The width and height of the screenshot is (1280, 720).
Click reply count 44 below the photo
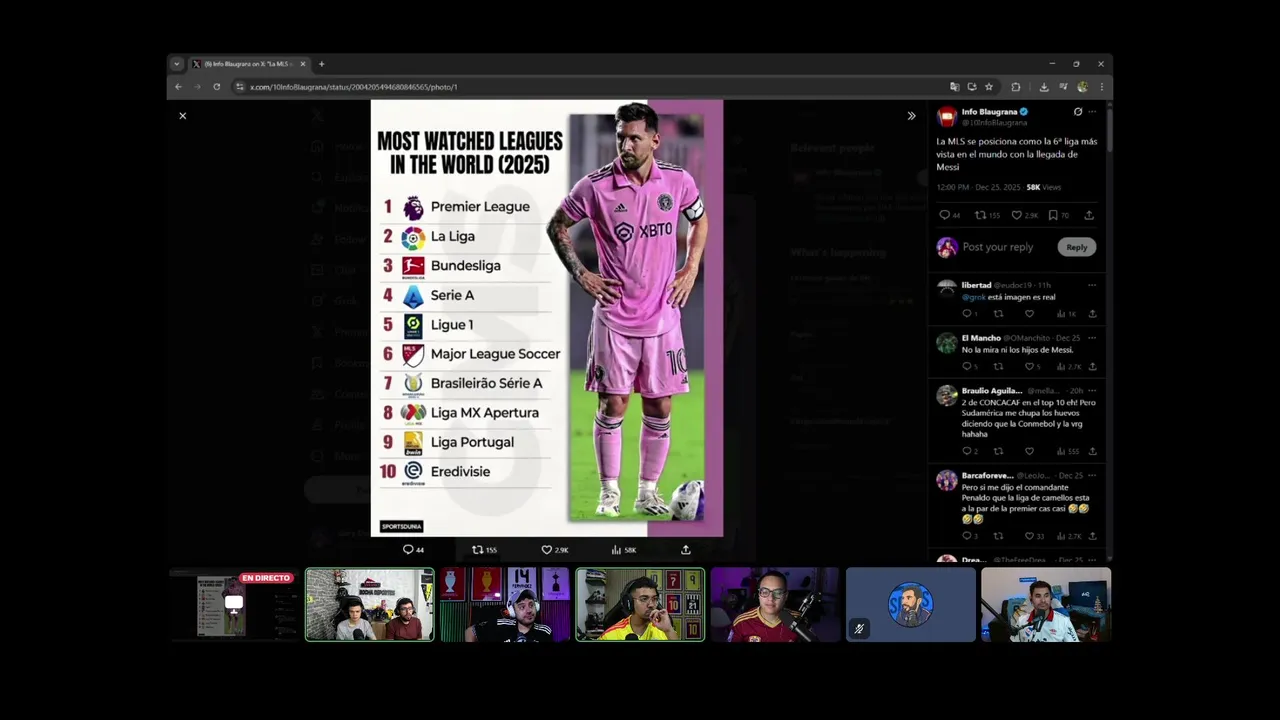pyautogui.click(x=413, y=550)
